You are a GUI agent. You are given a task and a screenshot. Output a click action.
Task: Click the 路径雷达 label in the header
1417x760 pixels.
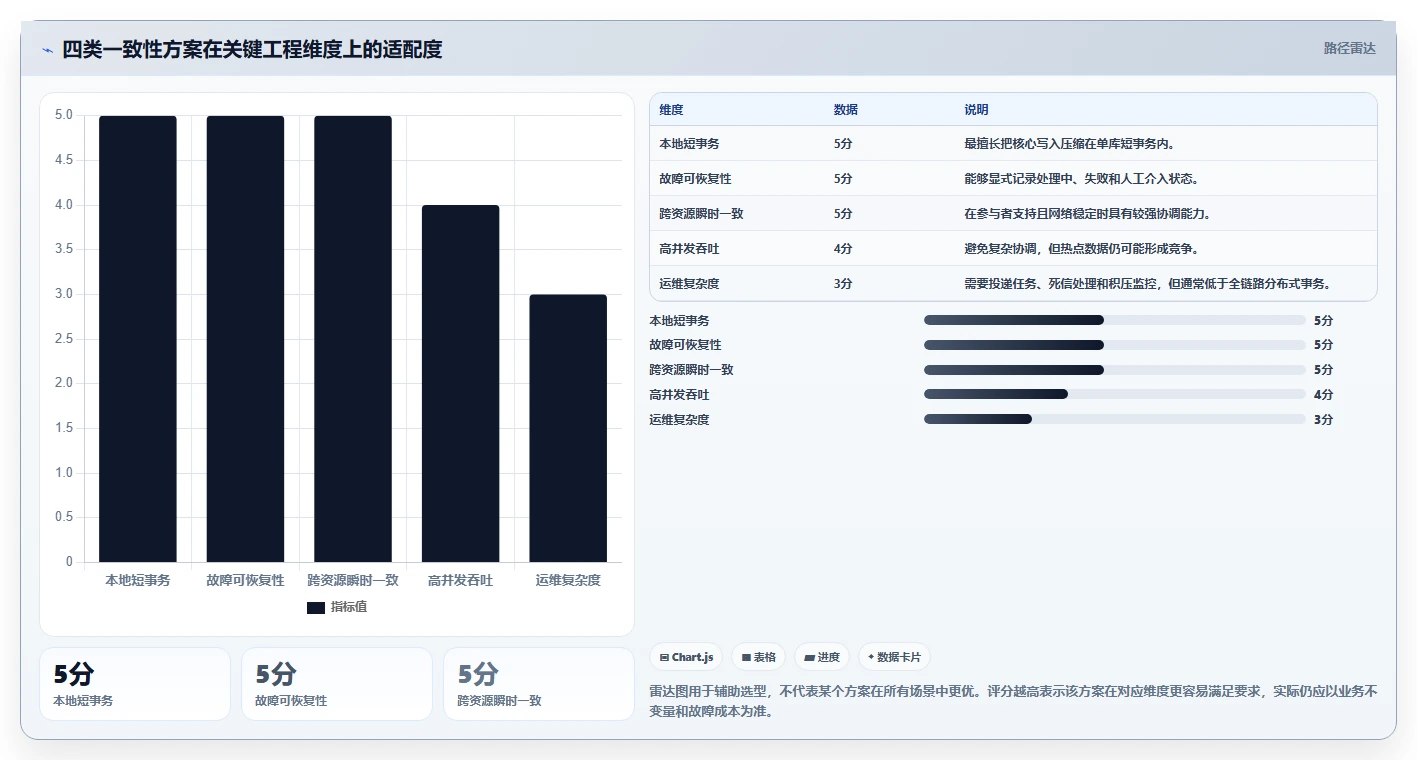point(1349,48)
